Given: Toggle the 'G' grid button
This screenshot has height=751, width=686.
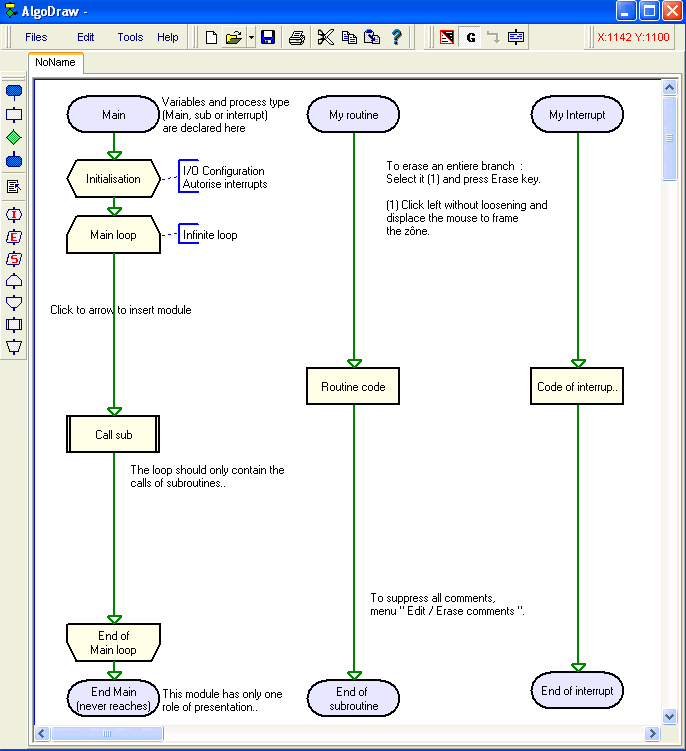Looking at the screenshot, I should tap(470, 38).
